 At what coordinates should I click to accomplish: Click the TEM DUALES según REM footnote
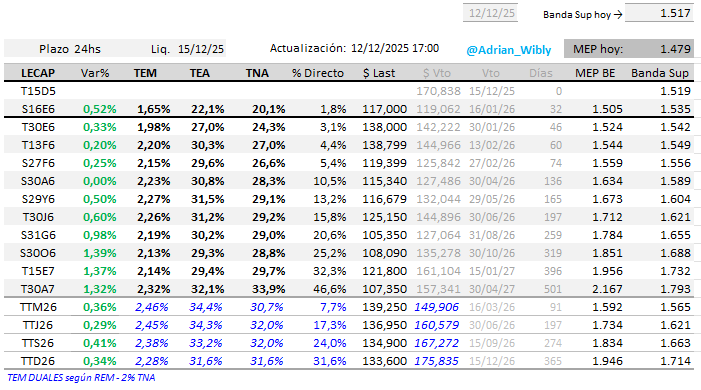(81, 377)
